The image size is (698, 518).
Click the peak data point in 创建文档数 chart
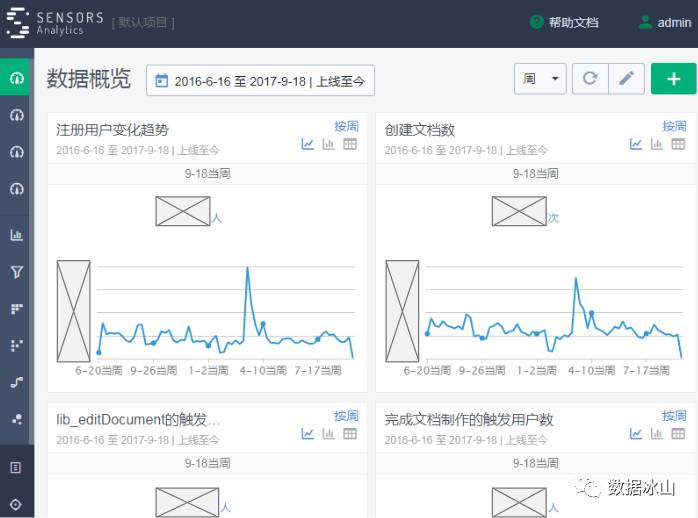click(x=576, y=278)
